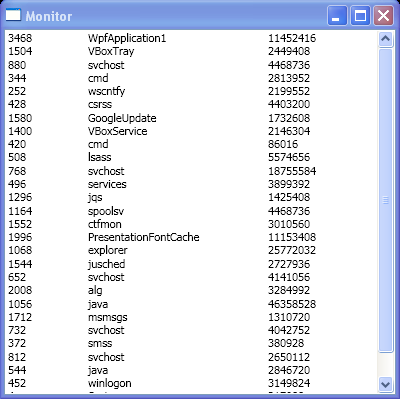Click the alg process name
This screenshot has height=399, width=400.
[95, 290]
